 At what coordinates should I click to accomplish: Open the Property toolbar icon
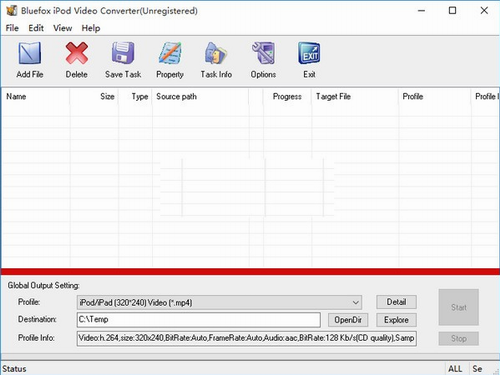click(x=170, y=53)
